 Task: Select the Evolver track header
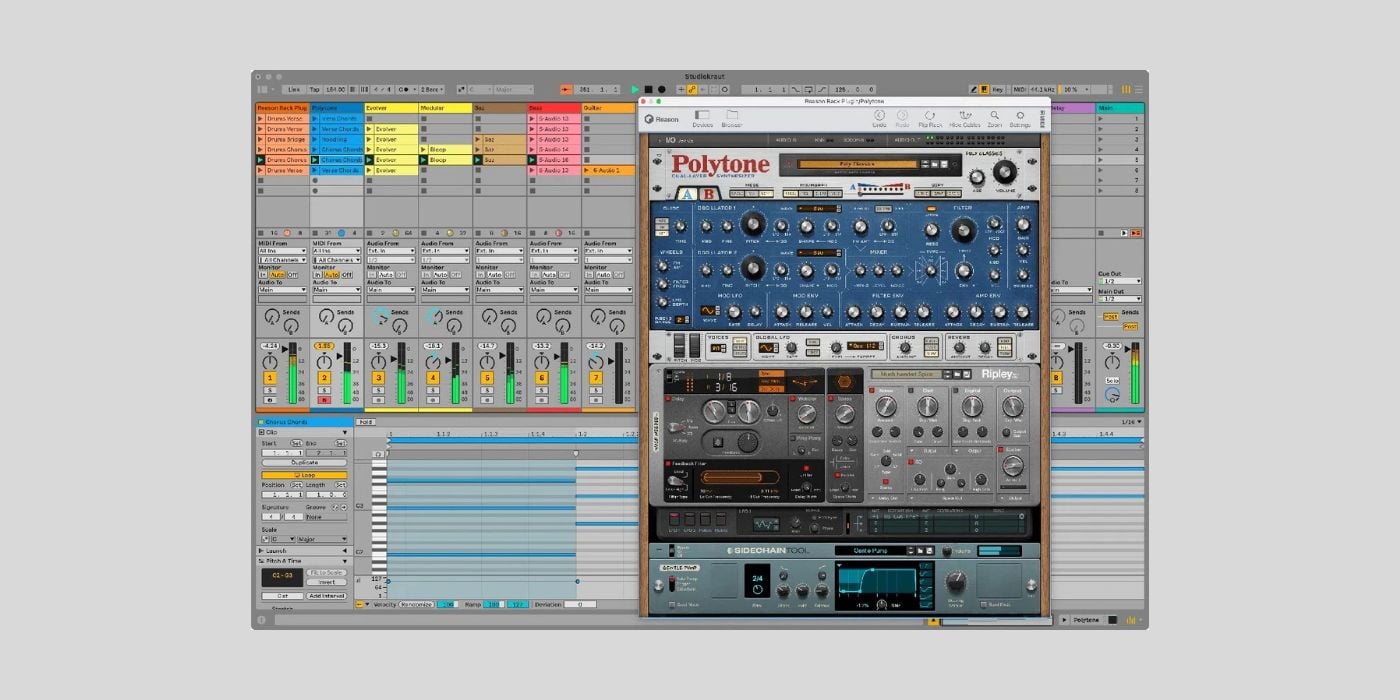[391, 107]
